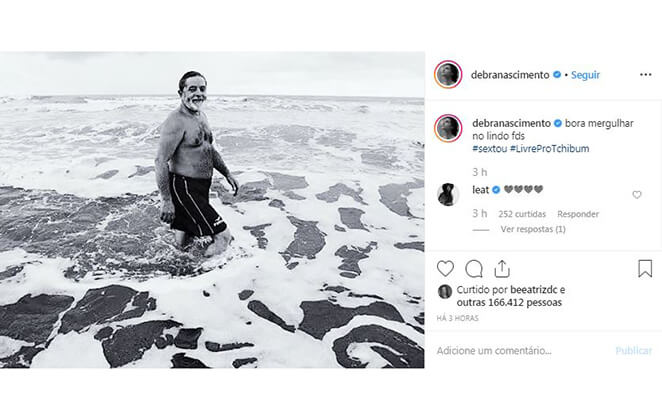This screenshot has width=662, height=420.
Task: Click the share post icon
Action: (502, 268)
